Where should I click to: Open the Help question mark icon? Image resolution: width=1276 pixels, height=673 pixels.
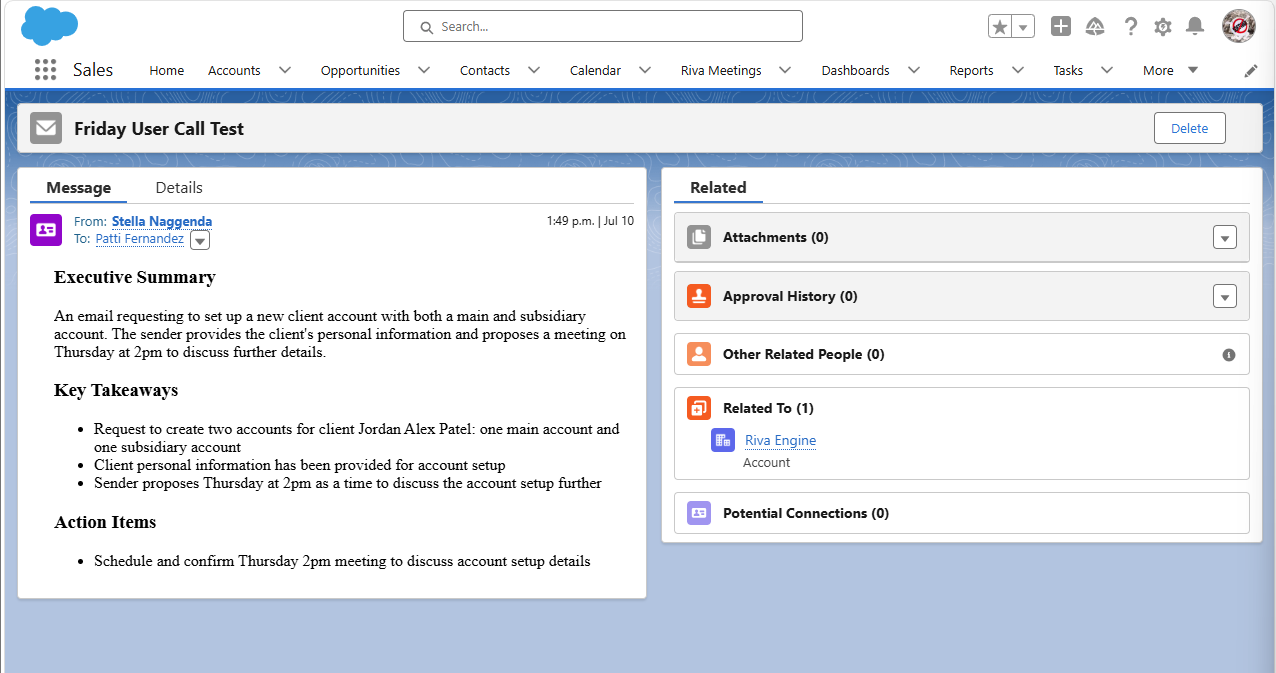[x=1130, y=27]
